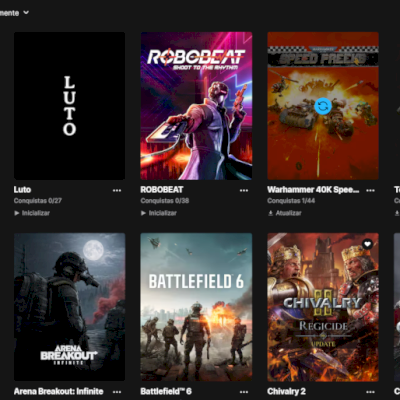Image resolution: width=400 pixels, height=400 pixels.
Task: Launch ROBOBEAT with Inicializar button
Action: 159,213
